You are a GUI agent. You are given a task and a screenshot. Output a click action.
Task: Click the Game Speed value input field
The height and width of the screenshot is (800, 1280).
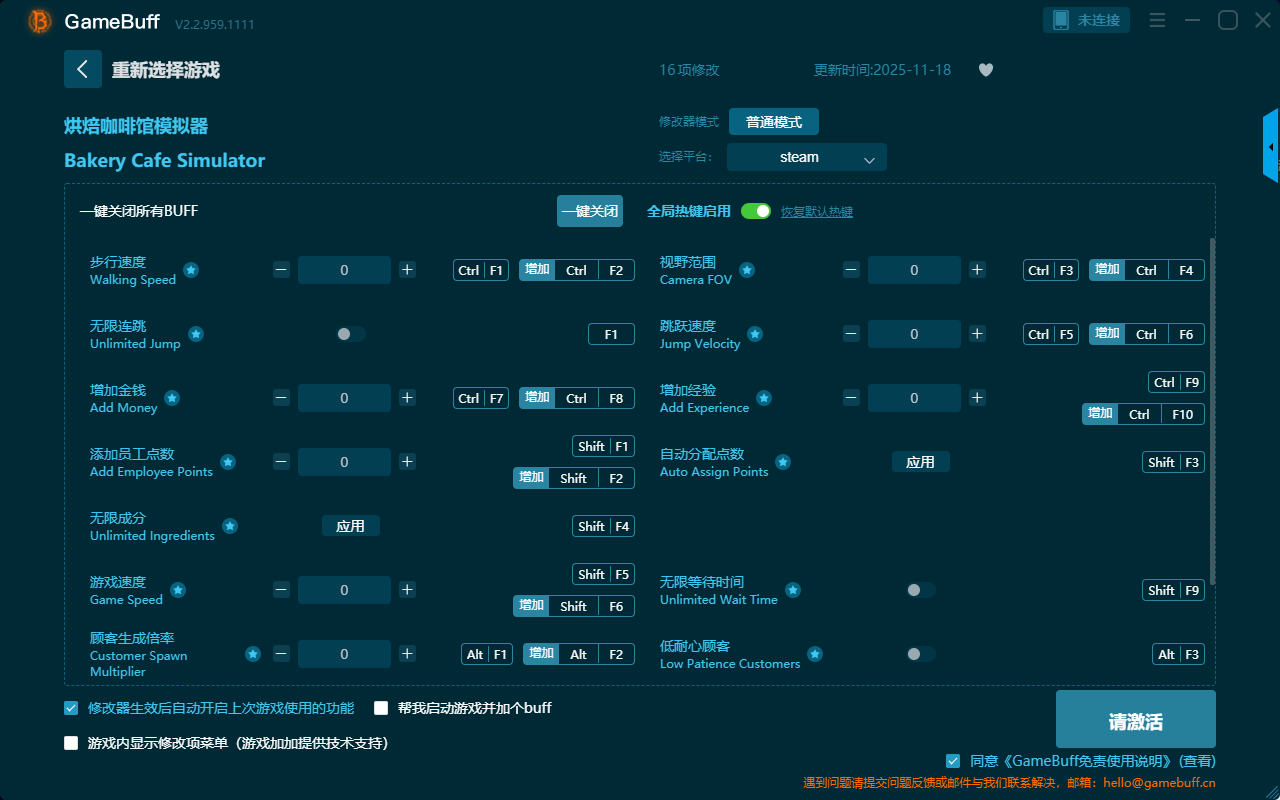[344, 590]
